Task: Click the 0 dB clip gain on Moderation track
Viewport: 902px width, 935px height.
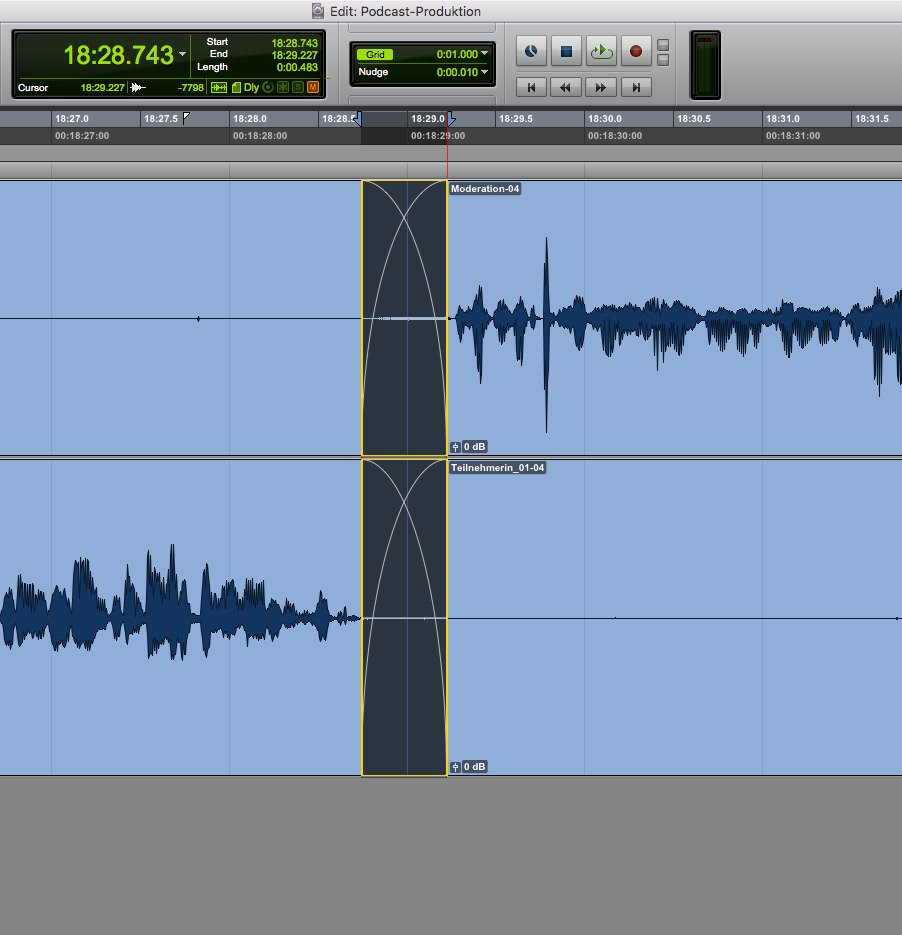Action: click(474, 447)
